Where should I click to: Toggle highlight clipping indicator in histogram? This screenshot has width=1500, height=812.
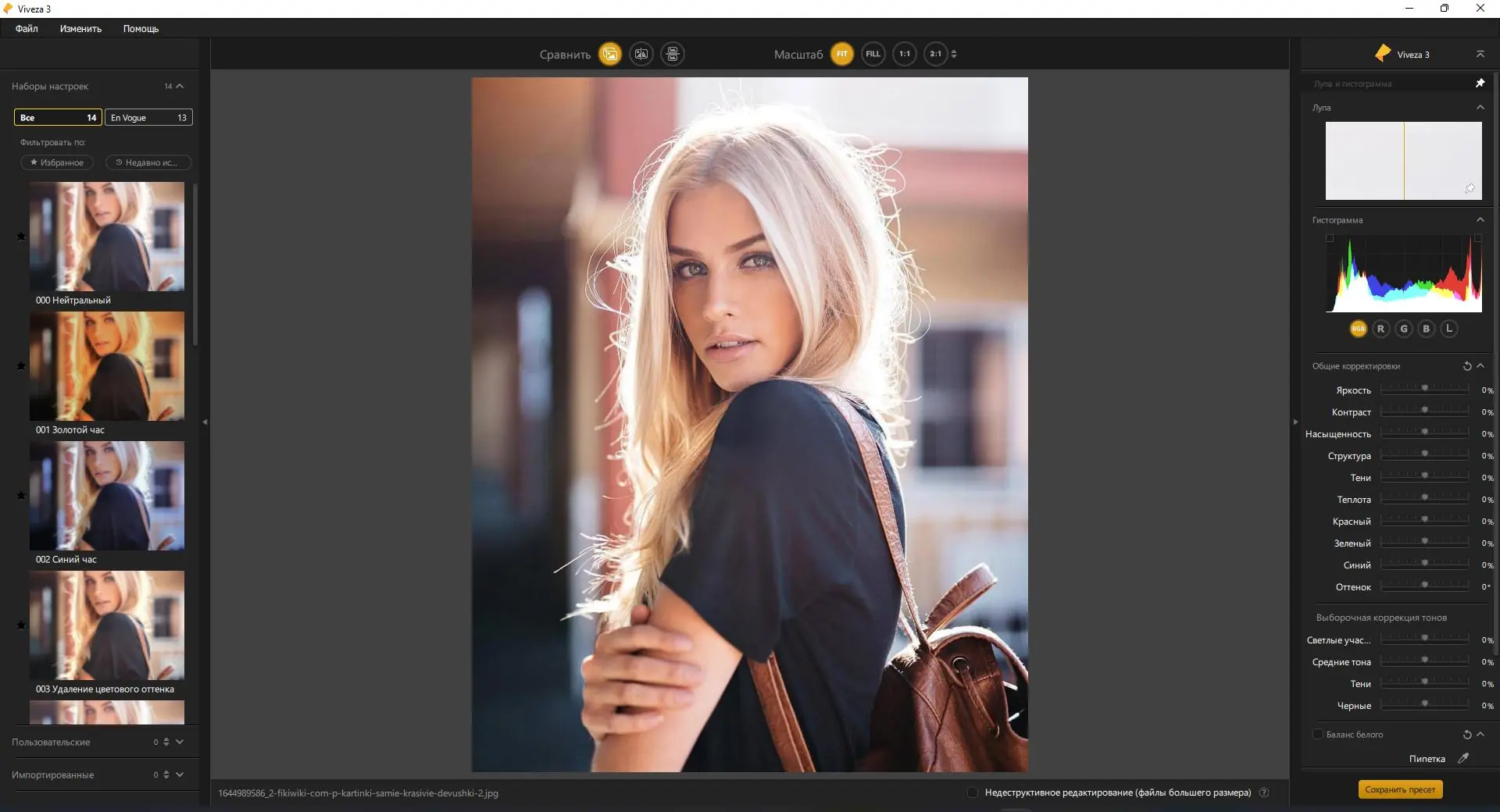[1477, 238]
